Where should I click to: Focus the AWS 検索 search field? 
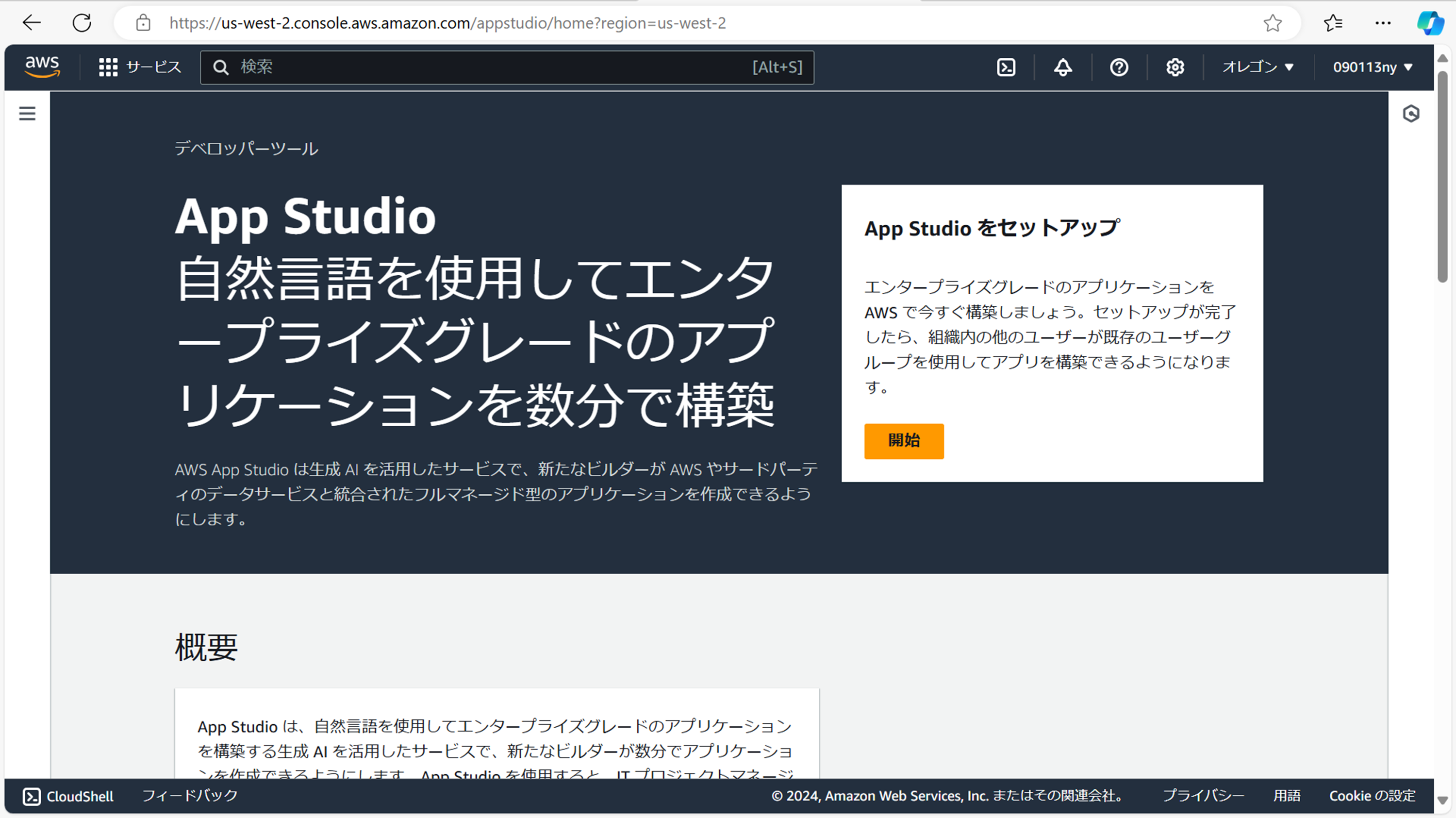pos(492,67)
